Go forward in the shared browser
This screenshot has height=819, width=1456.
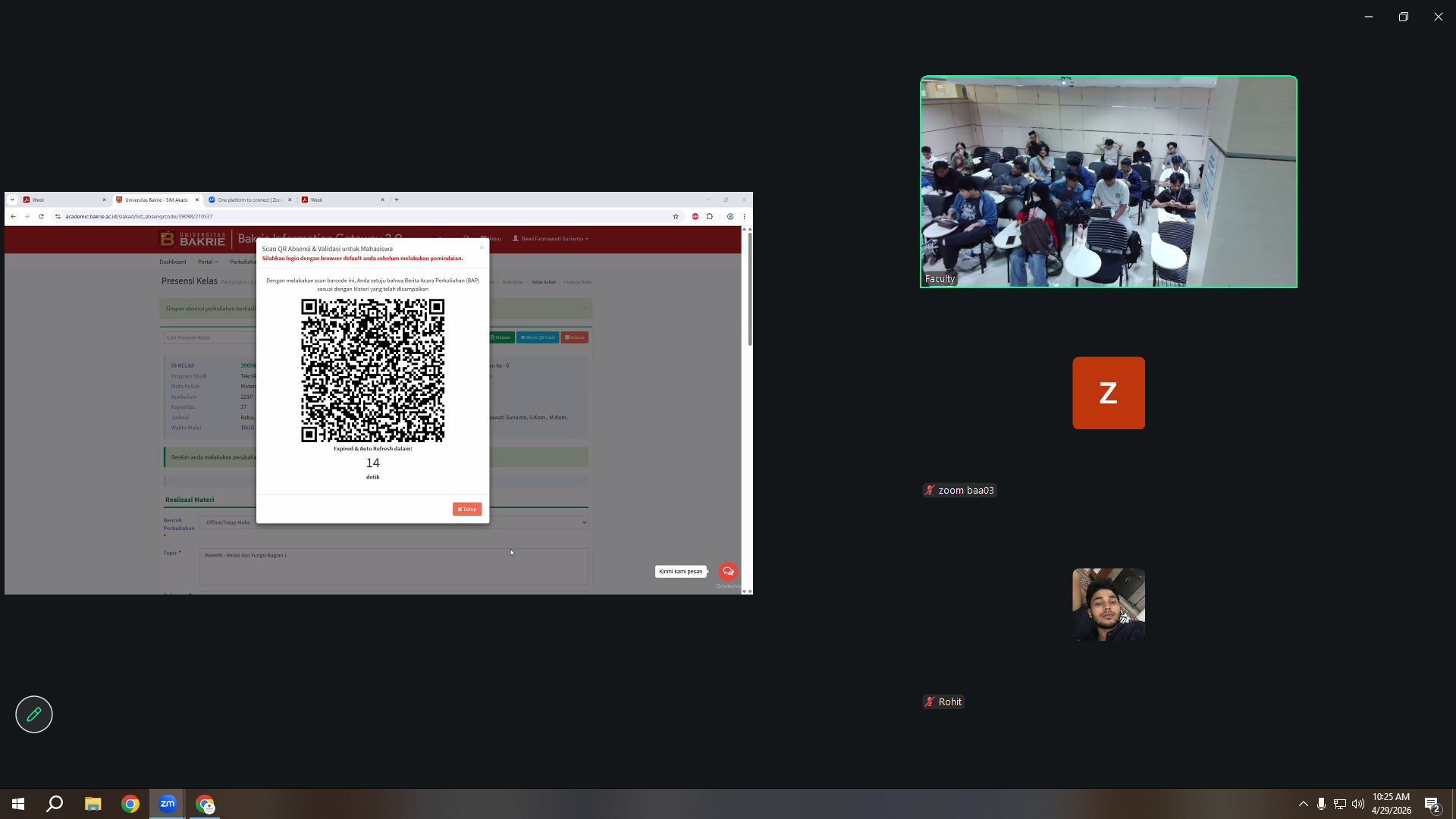tap(27, 217)
